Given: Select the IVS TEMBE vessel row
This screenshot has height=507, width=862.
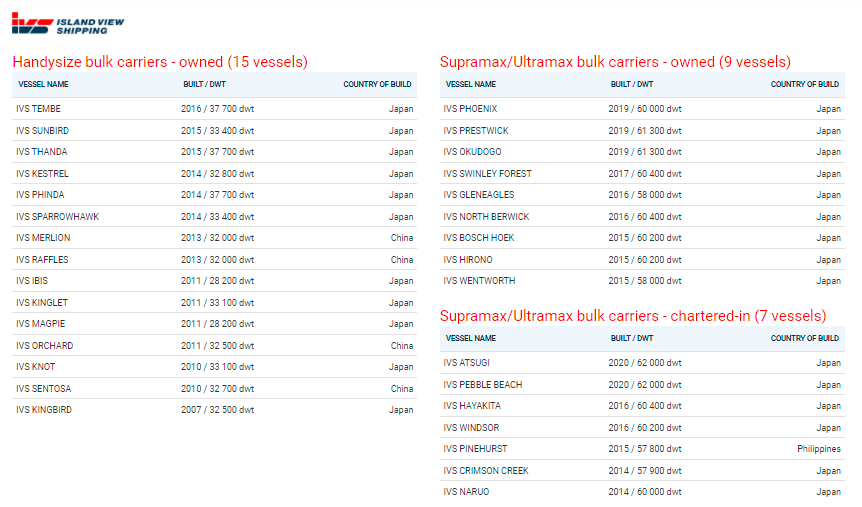Looking at the screenshot, I should click(214, 109).
